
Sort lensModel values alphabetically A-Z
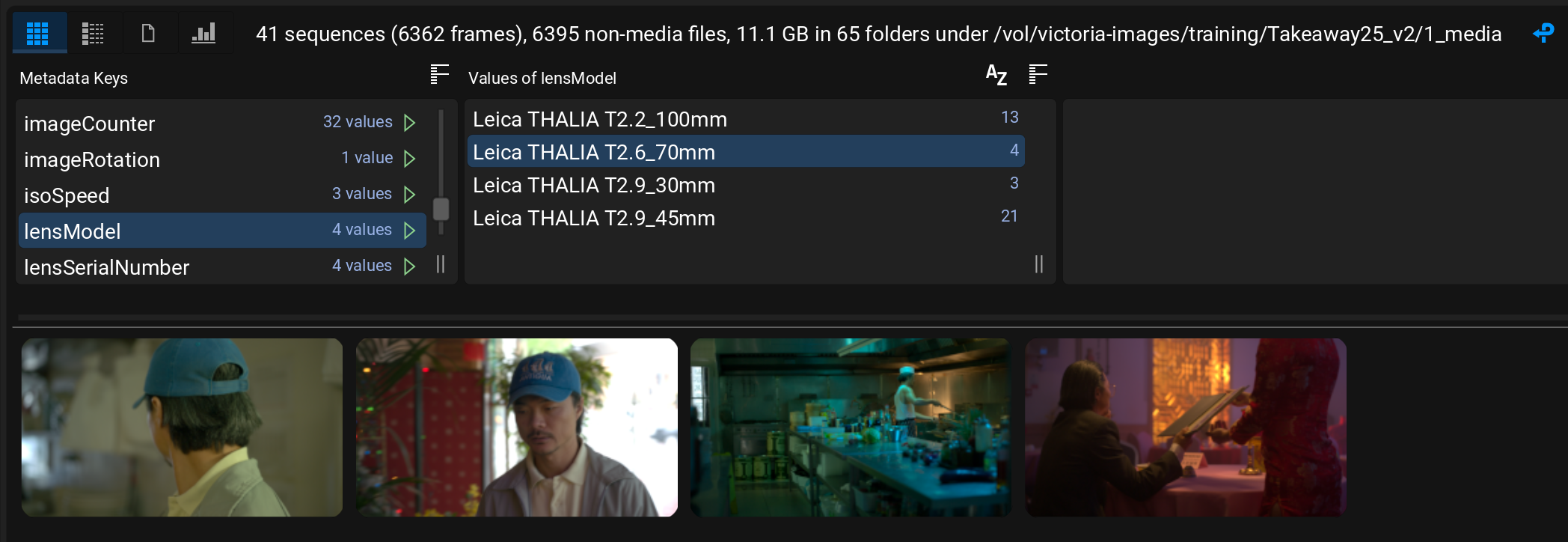coord(996,74)
